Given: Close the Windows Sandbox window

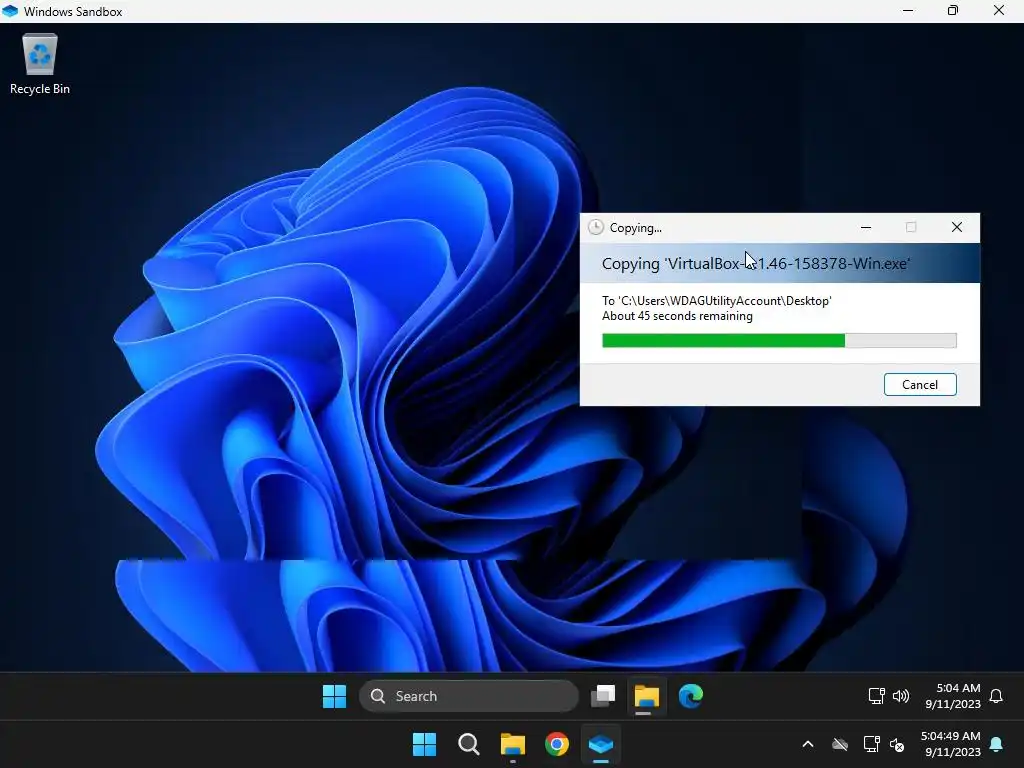Looking at the screenshot, I should pyautogui.click(x=999, y=10).
